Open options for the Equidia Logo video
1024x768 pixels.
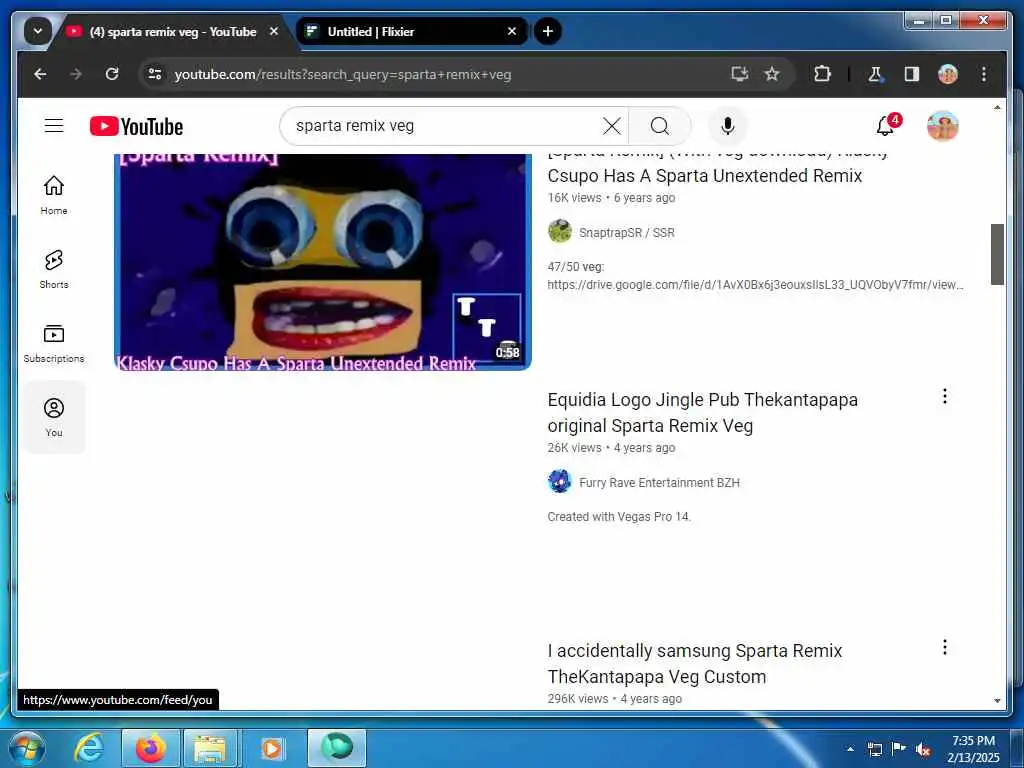click(x=944, y=396)
